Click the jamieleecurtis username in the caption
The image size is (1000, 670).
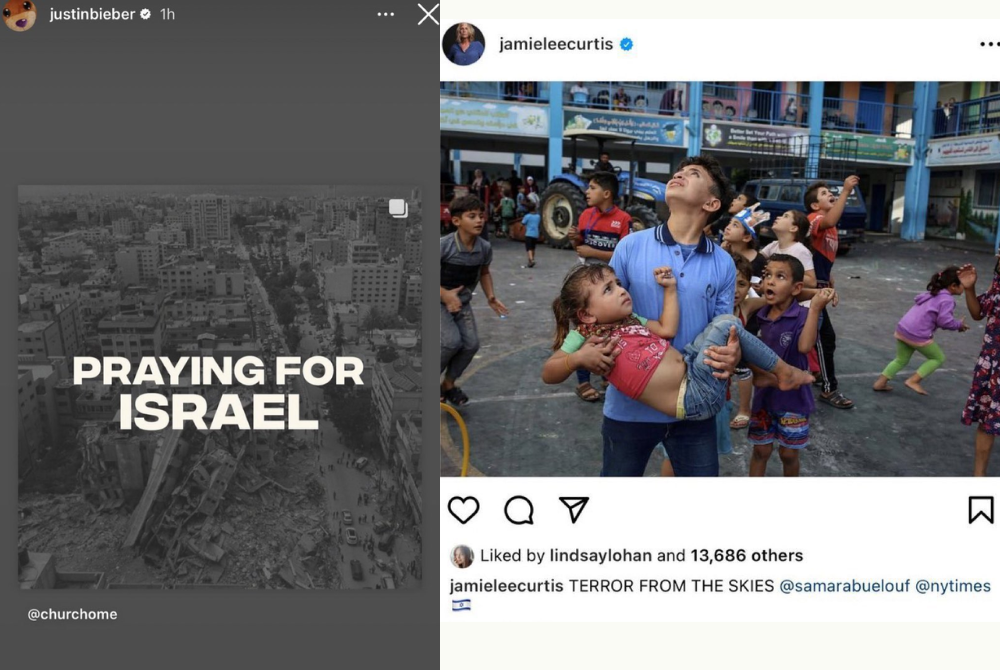(x=507, y=586)
